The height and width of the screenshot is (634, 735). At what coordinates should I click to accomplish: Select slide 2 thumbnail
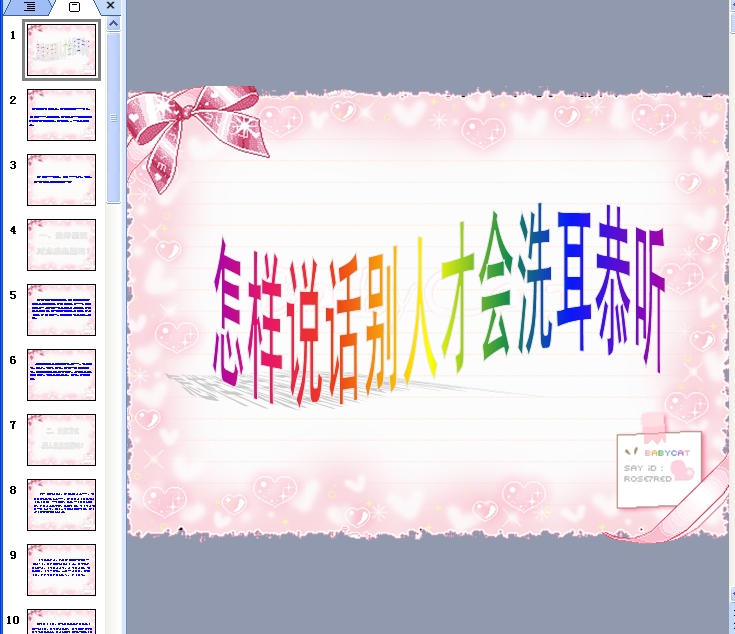tap(61, 115)
